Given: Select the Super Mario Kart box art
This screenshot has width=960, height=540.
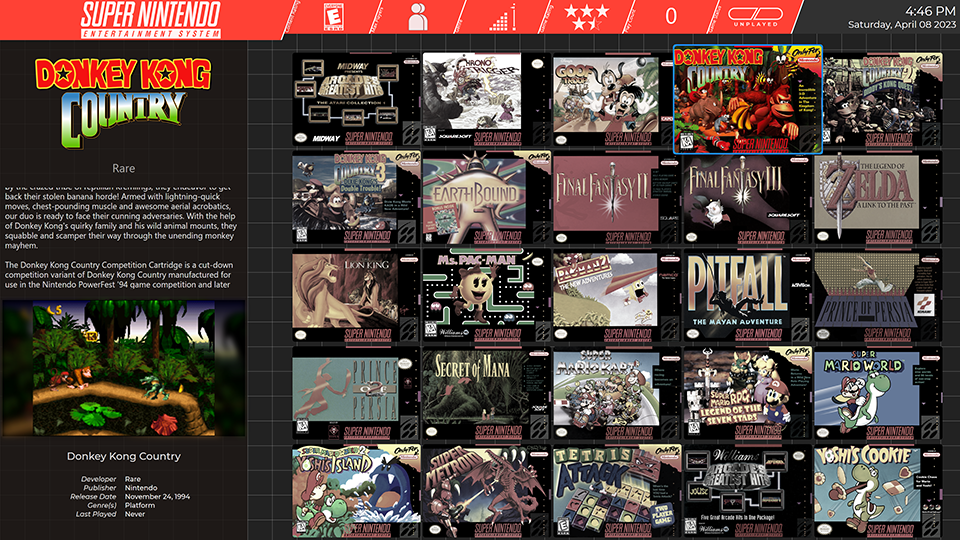Looking at the screenshot, I should (x=617, y=393).
